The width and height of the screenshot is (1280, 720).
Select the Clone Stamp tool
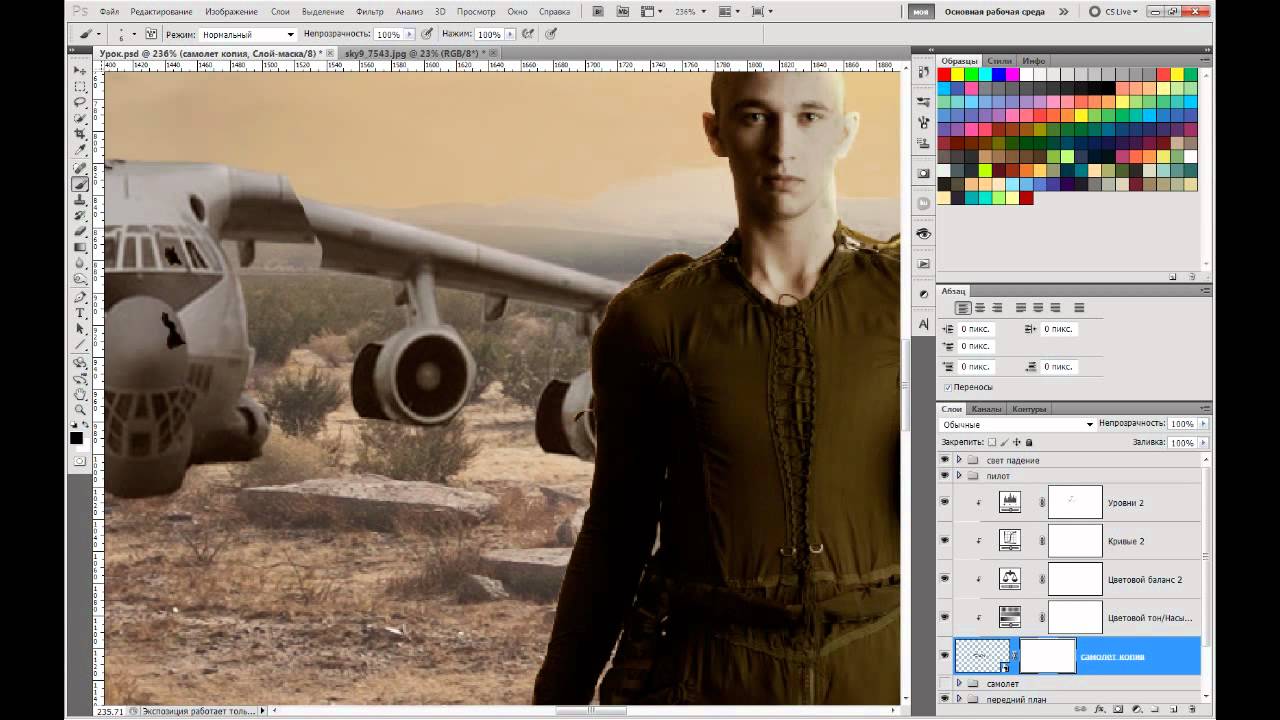click(80, 199)
